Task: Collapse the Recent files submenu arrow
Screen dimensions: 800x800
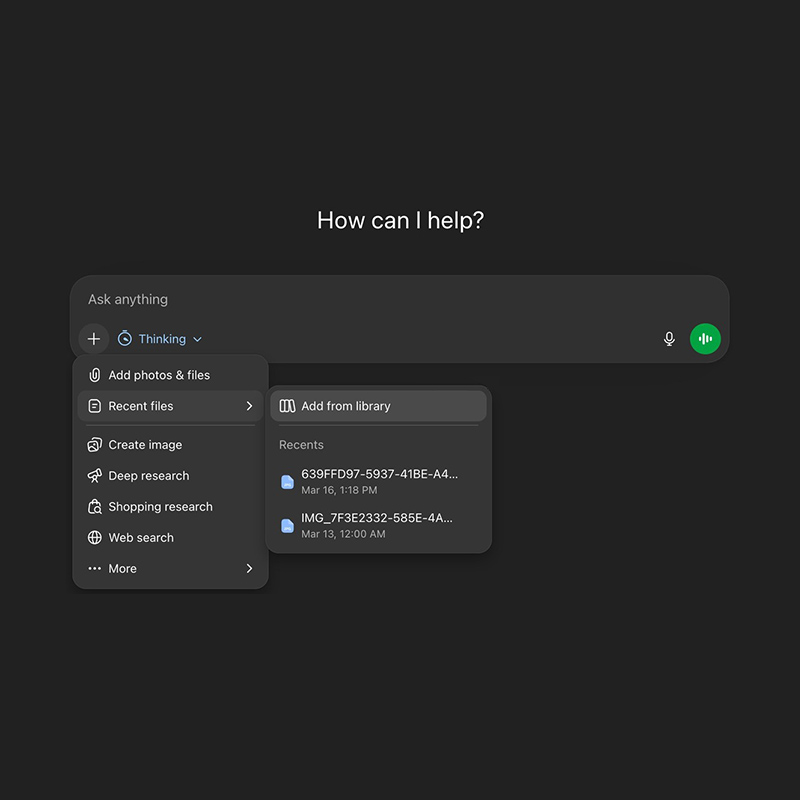Action: coord(249,406)
